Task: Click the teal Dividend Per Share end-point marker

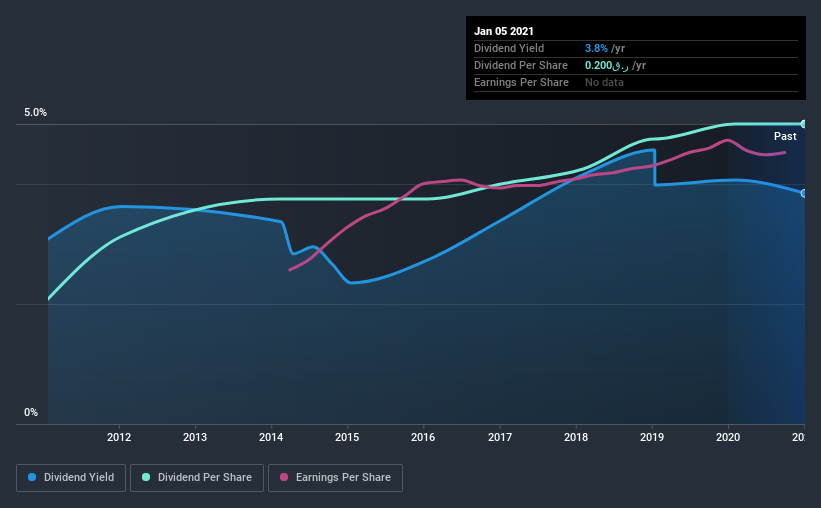Action: point(803,124)
